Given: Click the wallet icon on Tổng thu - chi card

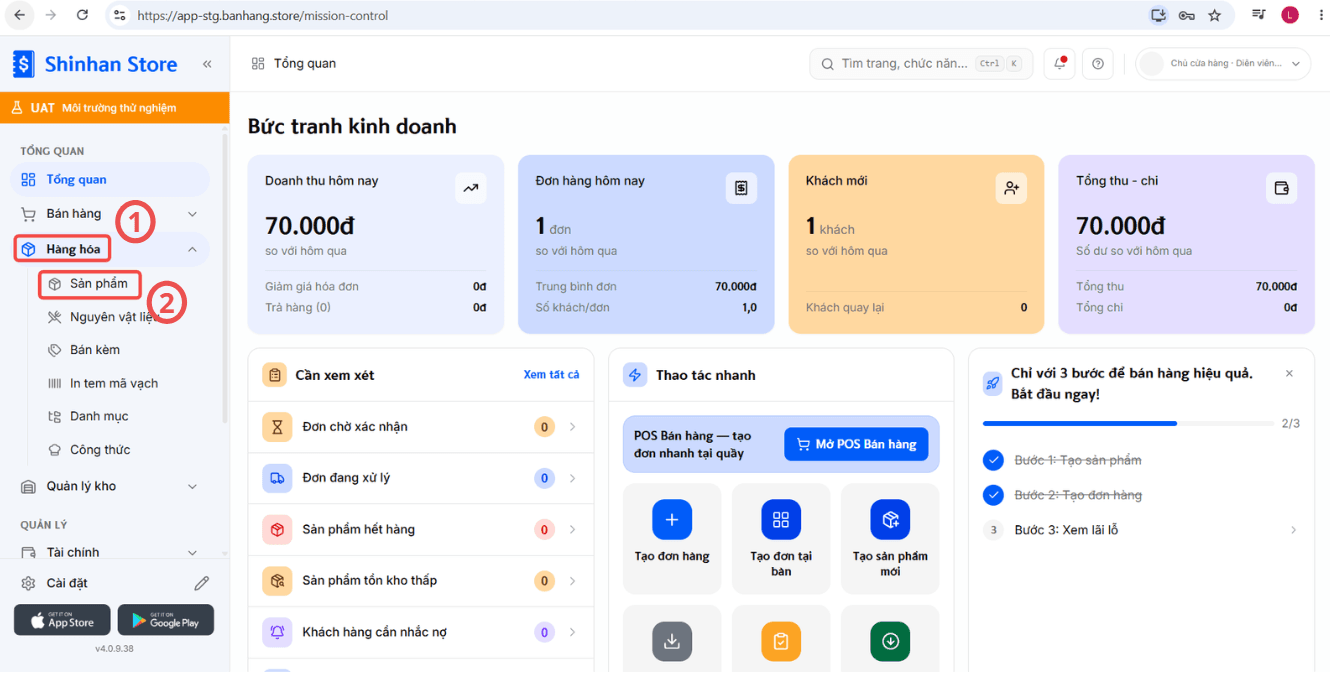Looking at the screenshot, I should 1282,188.
